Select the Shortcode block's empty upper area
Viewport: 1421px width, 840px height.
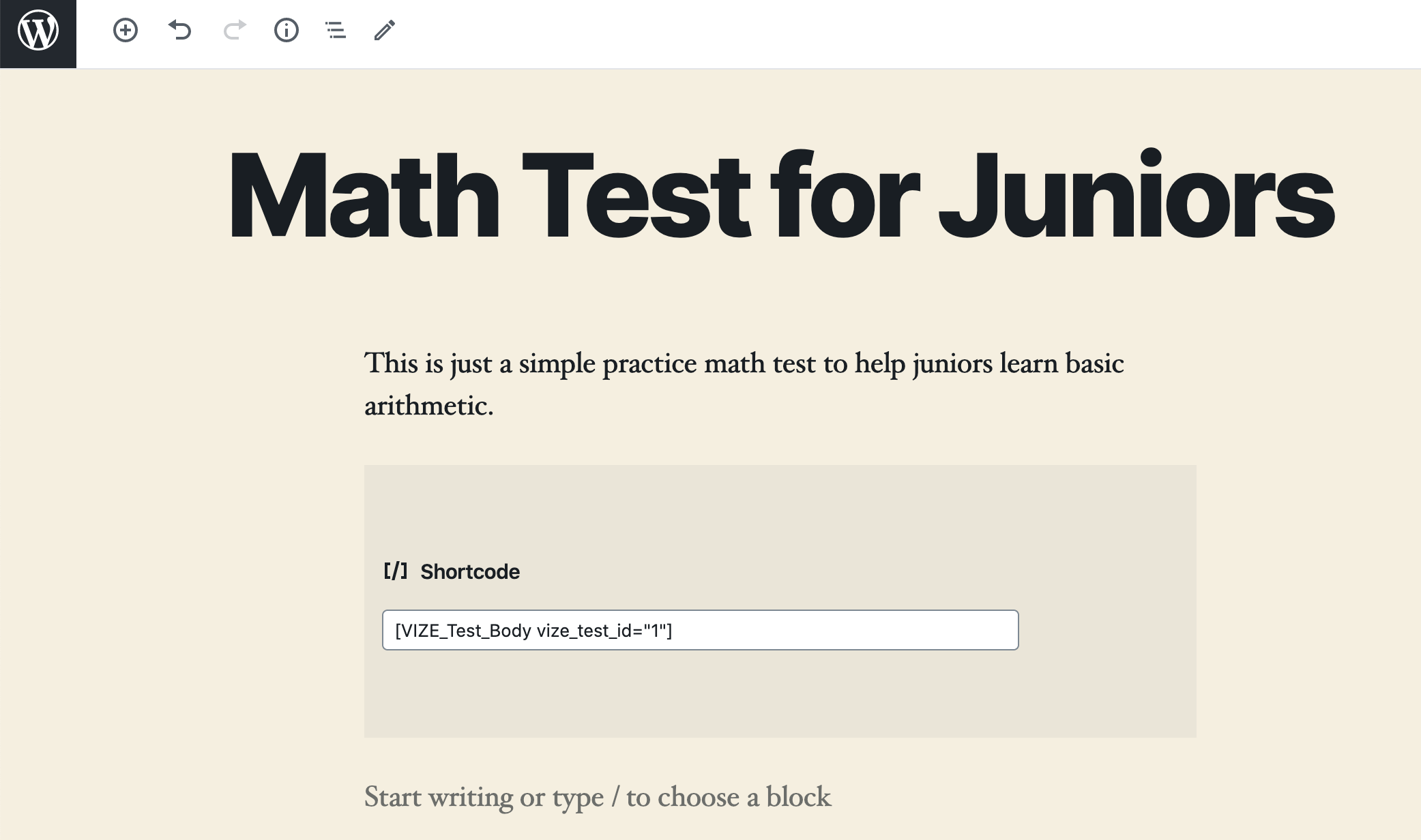(780, 508)
